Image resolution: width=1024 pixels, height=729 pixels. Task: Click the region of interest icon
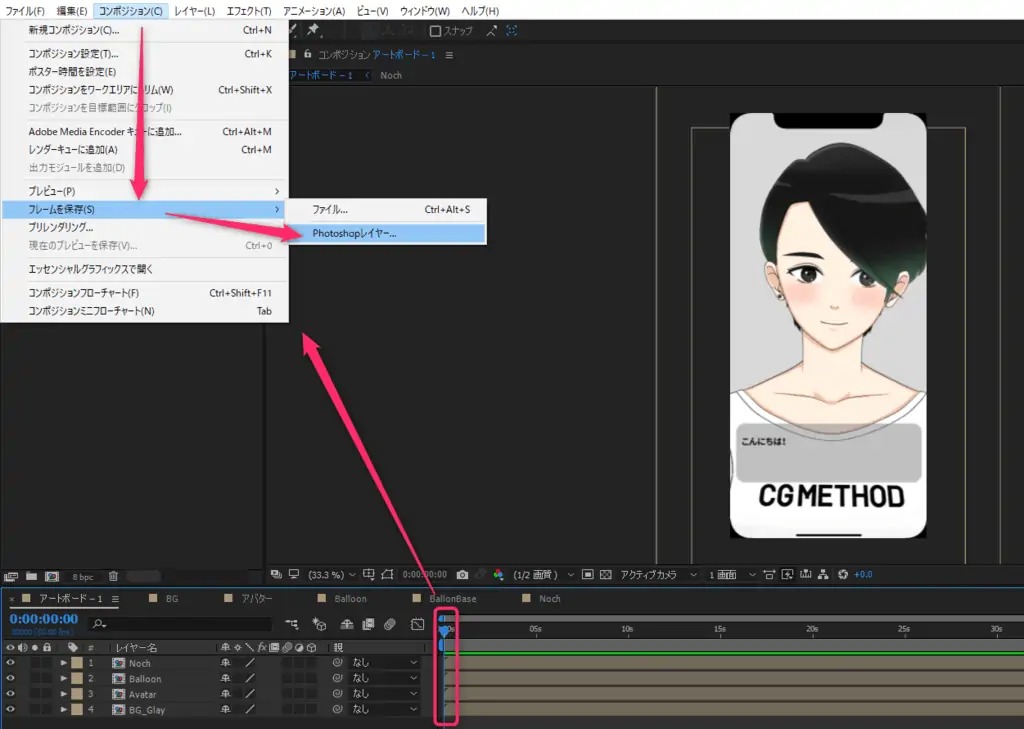(588, 575)
